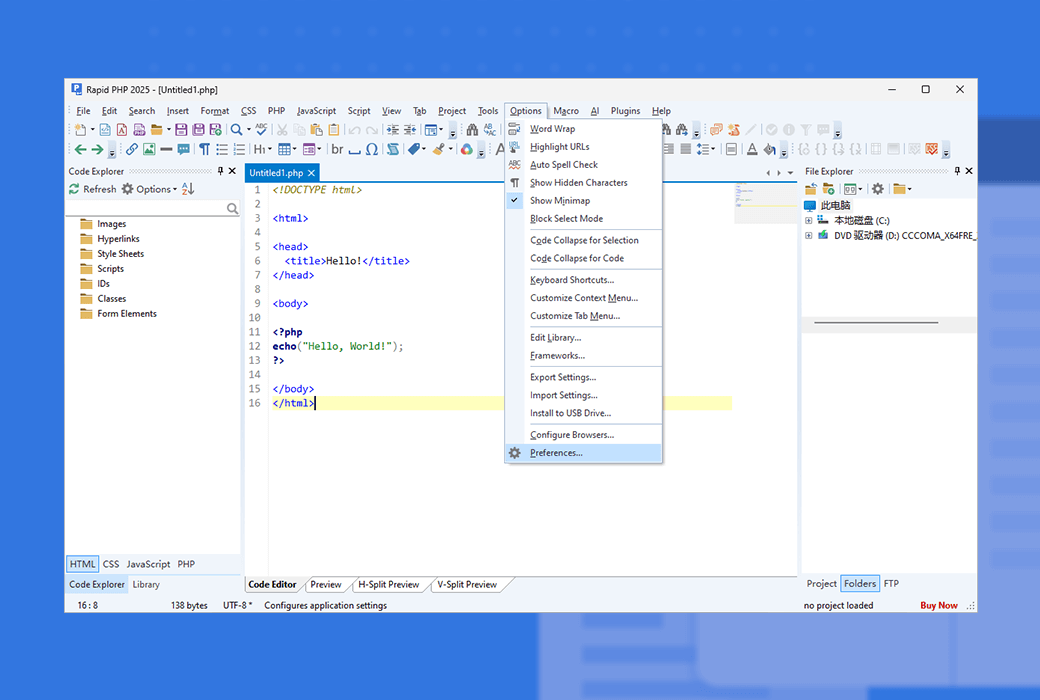Choose Configure Browsers menu item
Screen dimensions: 1040x700
click(x=584, y=435)
